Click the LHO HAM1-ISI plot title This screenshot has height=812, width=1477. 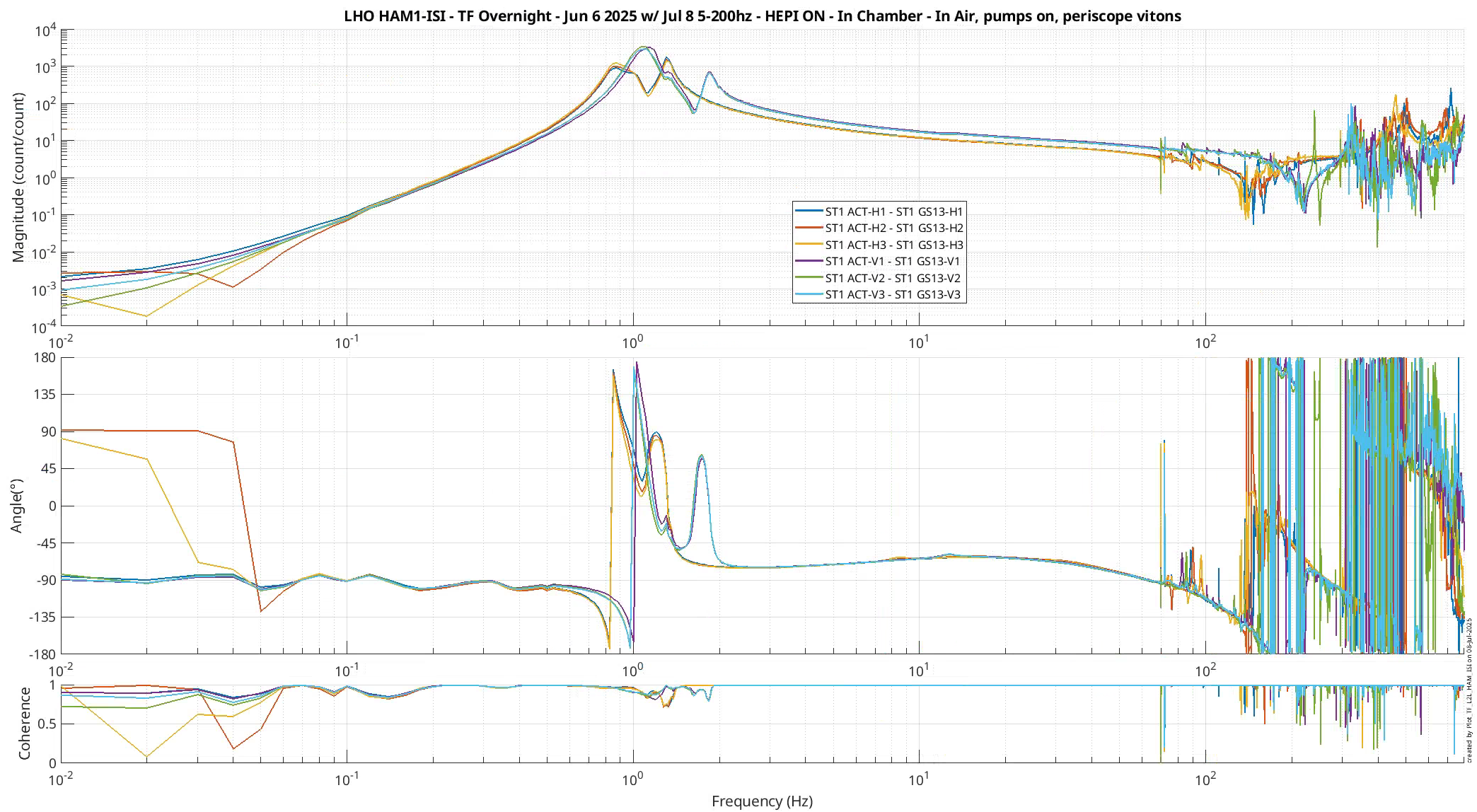pos(762,16)
